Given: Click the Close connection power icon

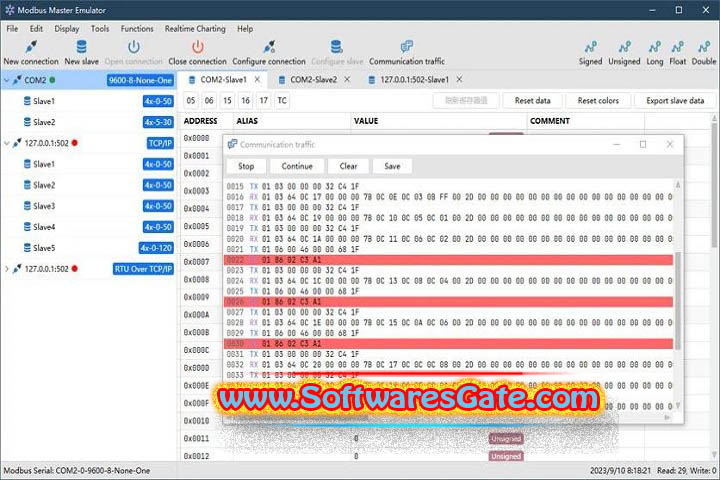Looking at the screenshot, I should coord(197,47).
